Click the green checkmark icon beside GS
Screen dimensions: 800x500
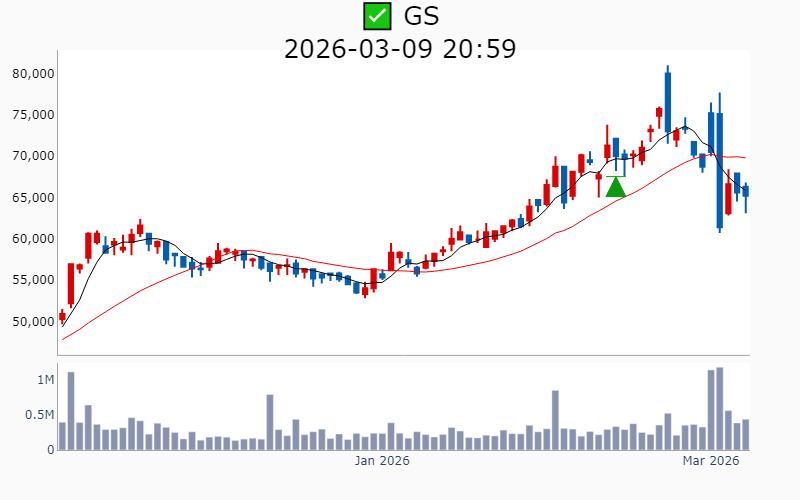376,16
